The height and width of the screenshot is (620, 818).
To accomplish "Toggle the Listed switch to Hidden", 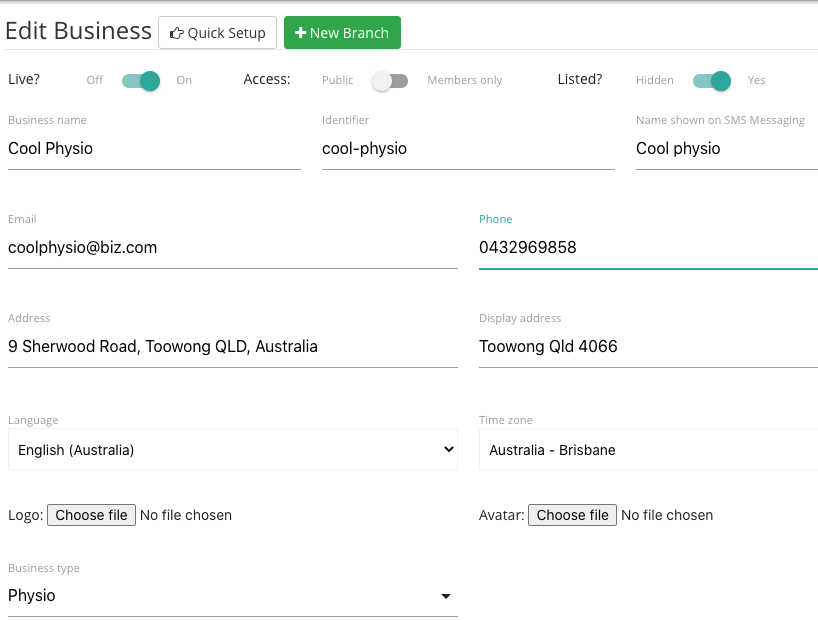I will (x=712, y=81).
